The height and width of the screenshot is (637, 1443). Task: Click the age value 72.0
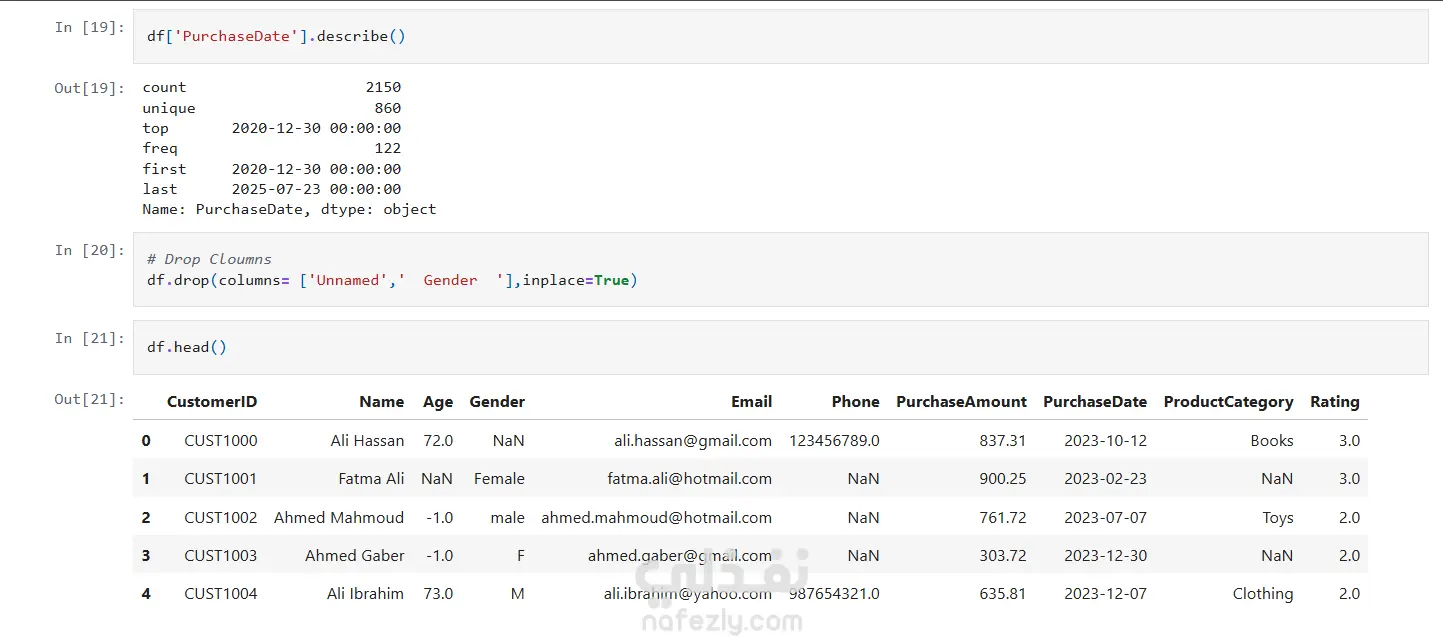click(438, 441)
